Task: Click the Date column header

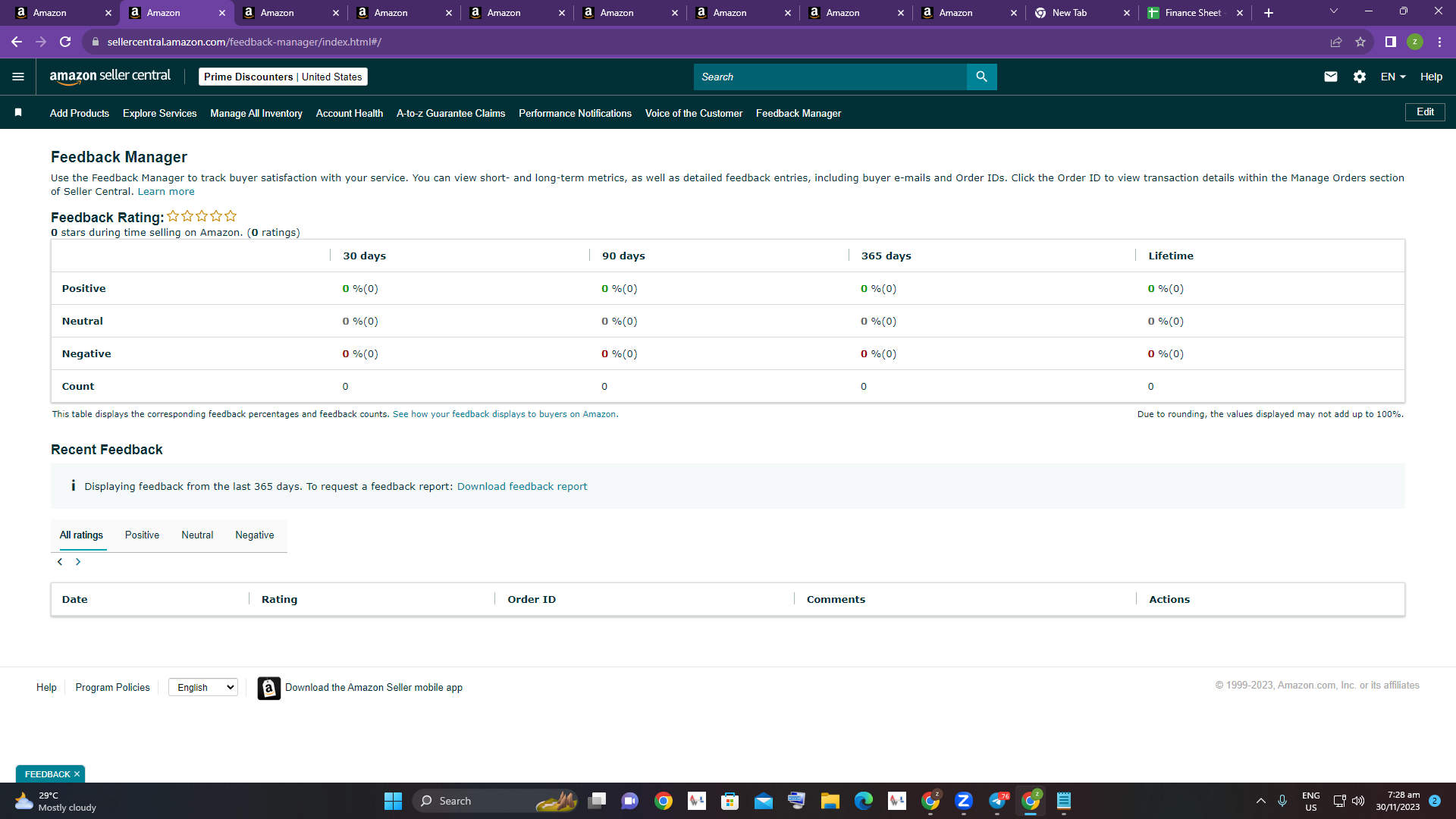Action: coord(74,599)
